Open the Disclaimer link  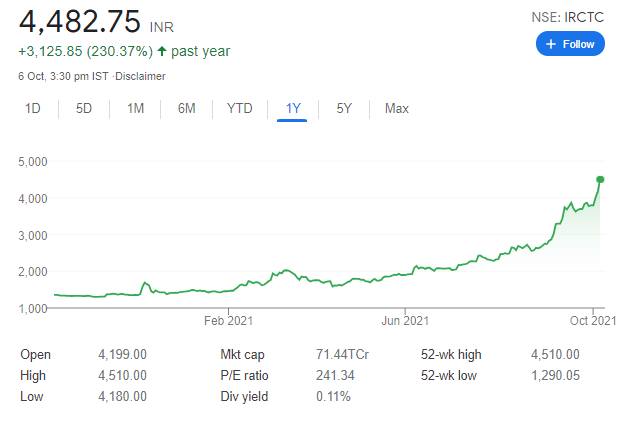click(140, 76)
